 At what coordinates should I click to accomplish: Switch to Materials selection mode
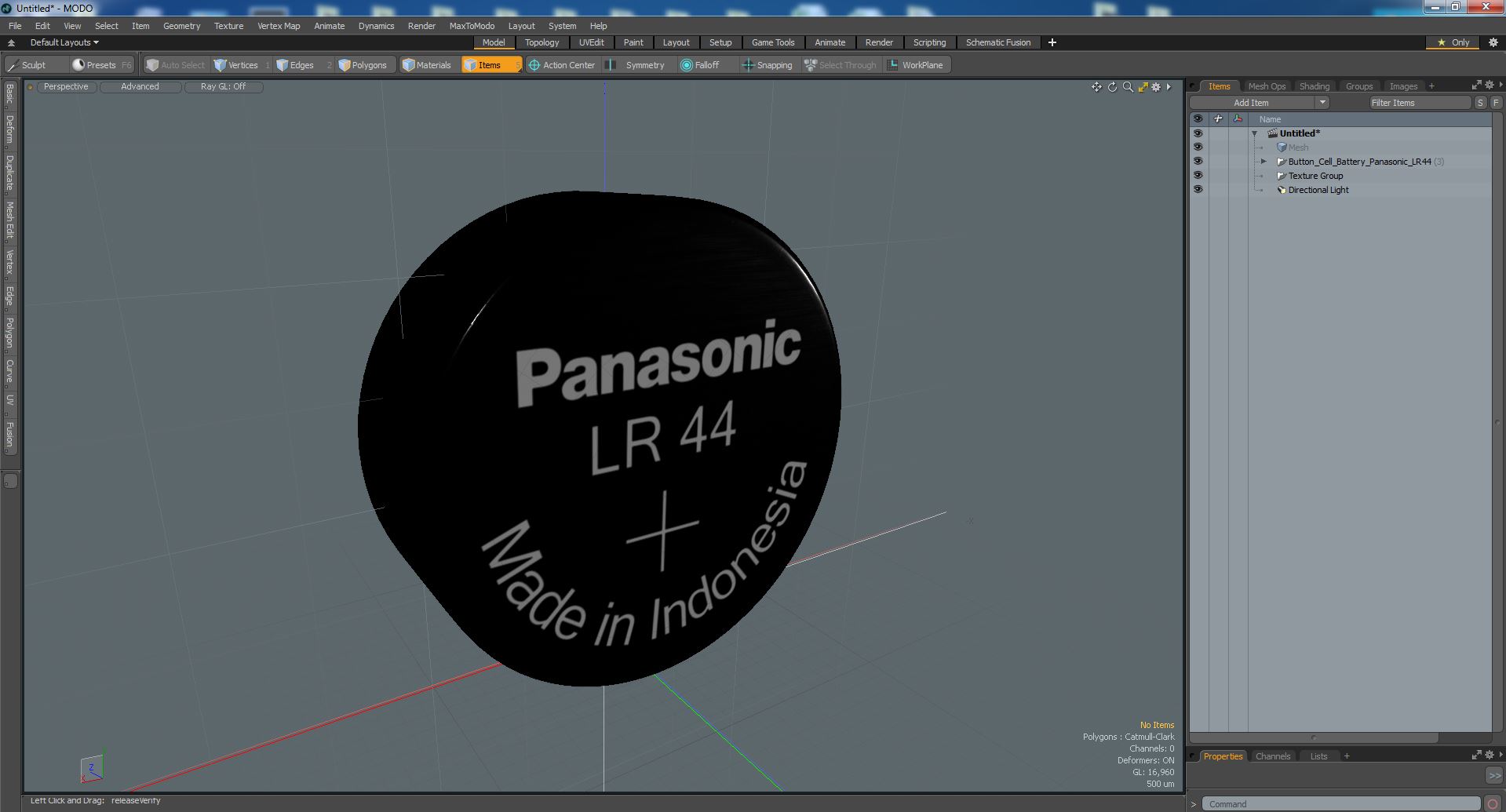427,65
